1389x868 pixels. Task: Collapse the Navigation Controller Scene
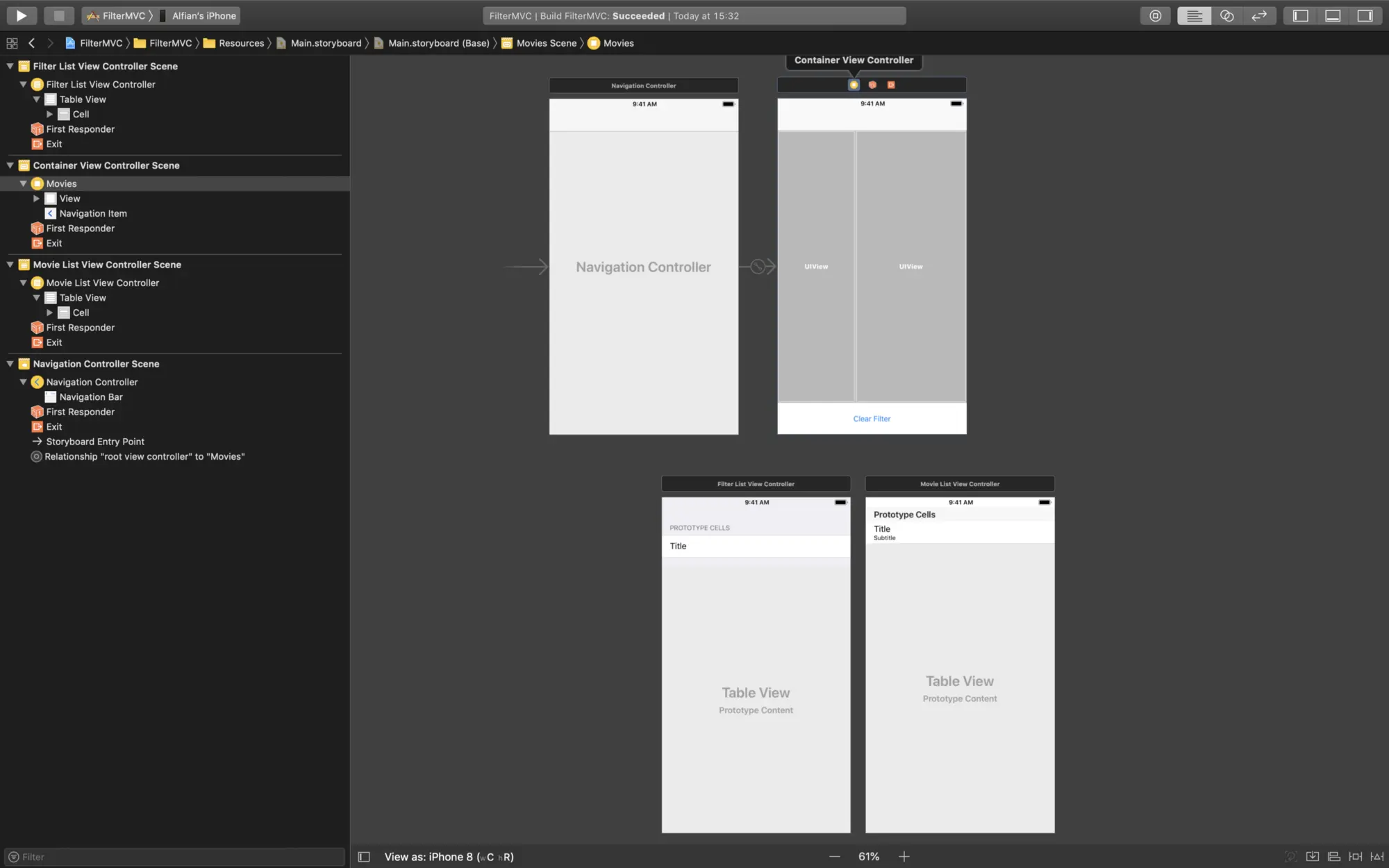[x=10, y=363]
